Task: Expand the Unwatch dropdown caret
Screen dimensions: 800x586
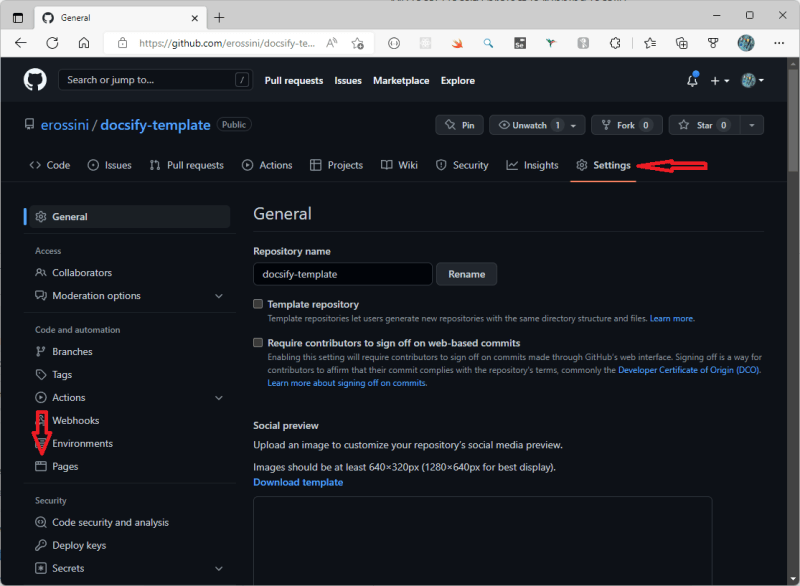Action: click(573, 125)
